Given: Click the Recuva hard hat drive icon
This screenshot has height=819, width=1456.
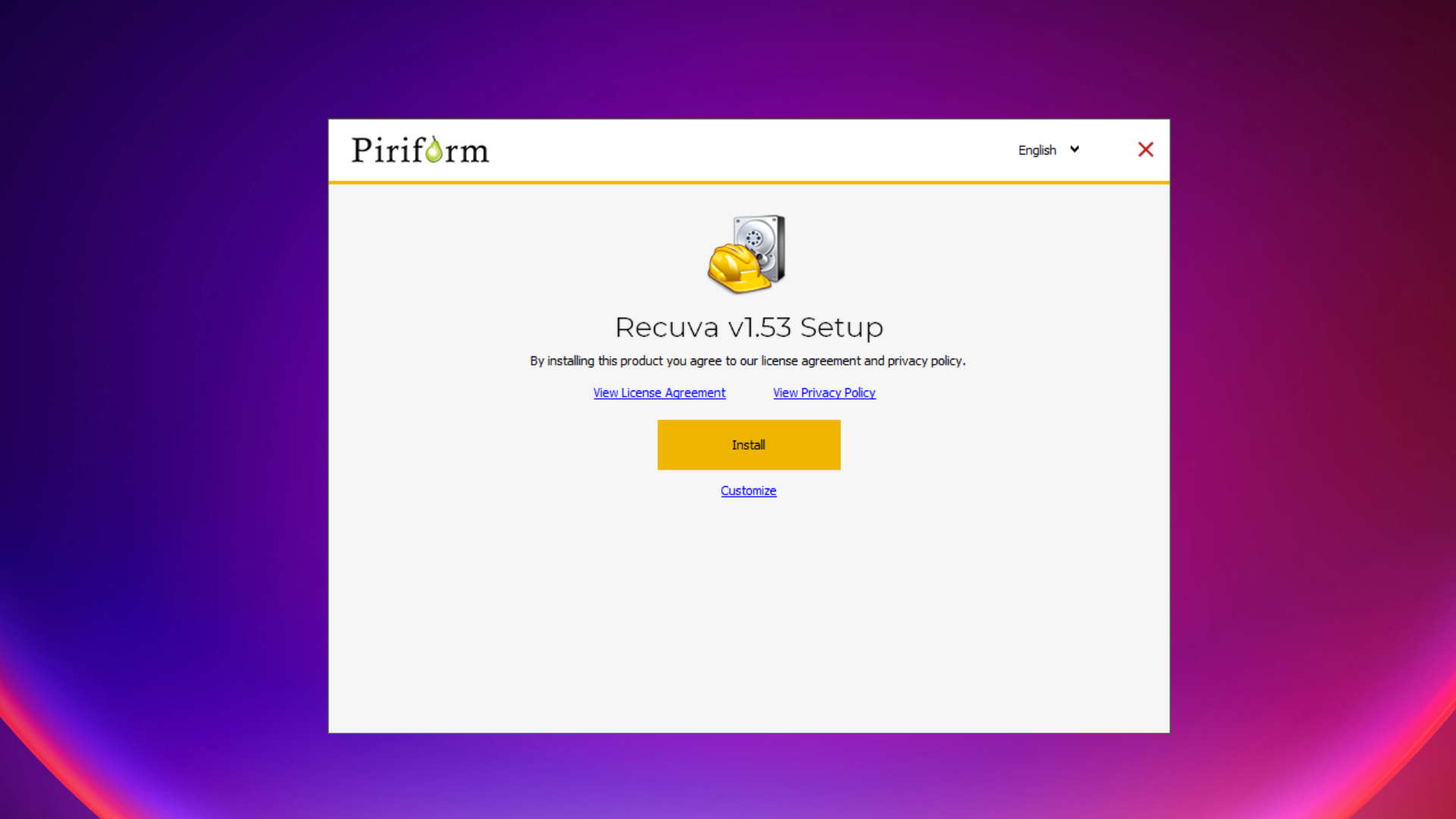Looking at the screenshot, I should (747, 254).
